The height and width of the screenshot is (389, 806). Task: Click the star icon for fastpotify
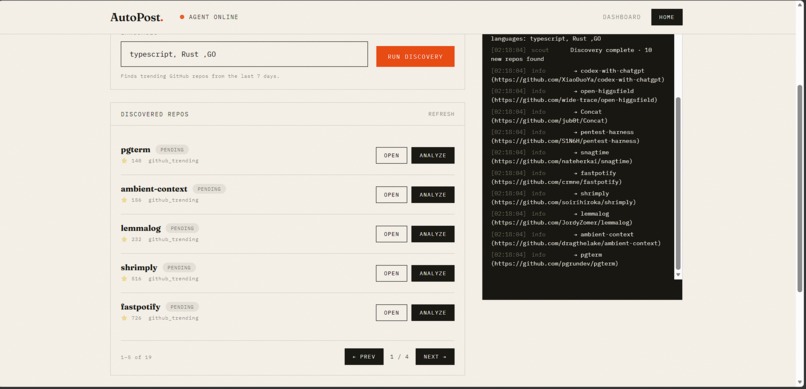pos(124,318)
